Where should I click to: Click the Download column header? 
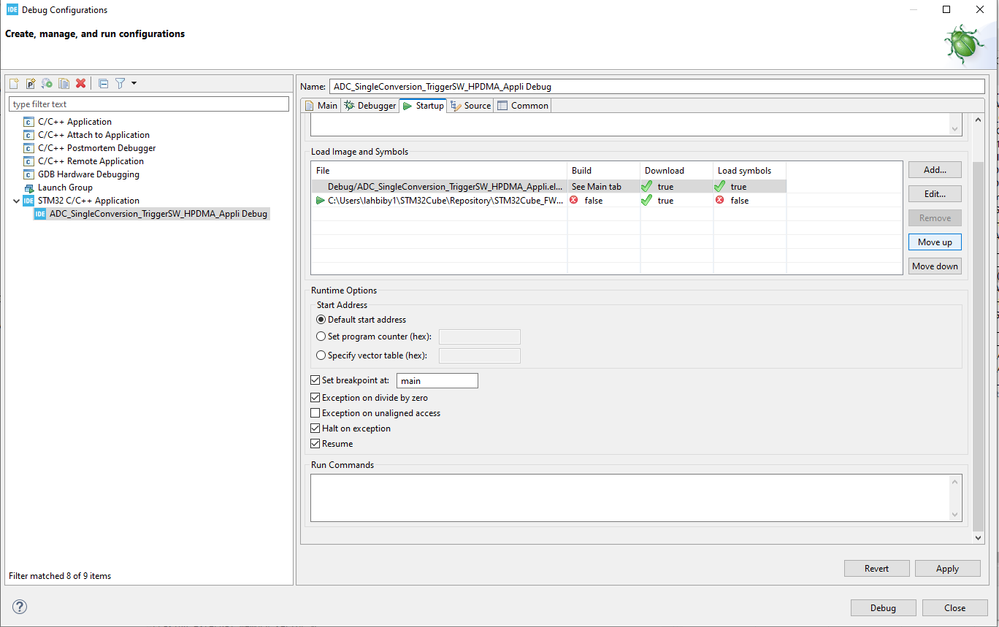tap(677, 171)
